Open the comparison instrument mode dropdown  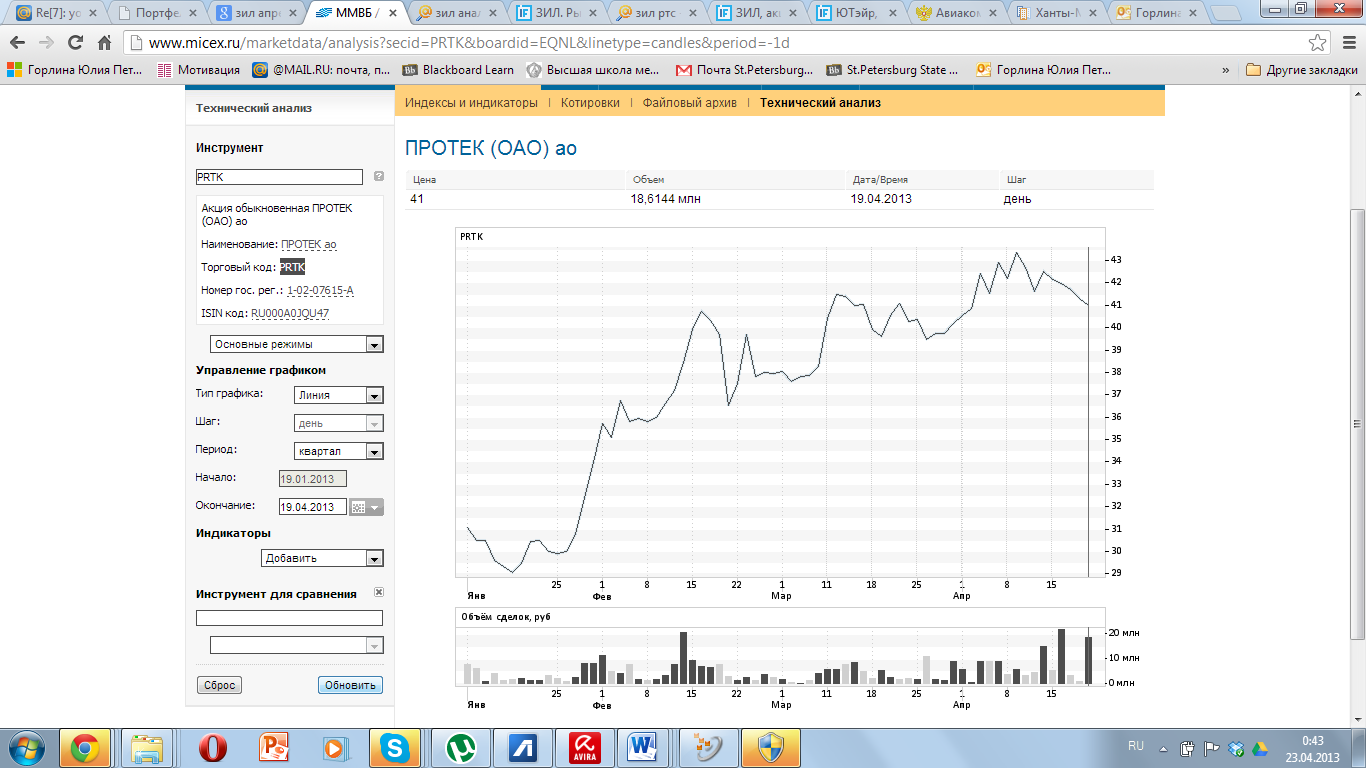(x=296, y=646)
